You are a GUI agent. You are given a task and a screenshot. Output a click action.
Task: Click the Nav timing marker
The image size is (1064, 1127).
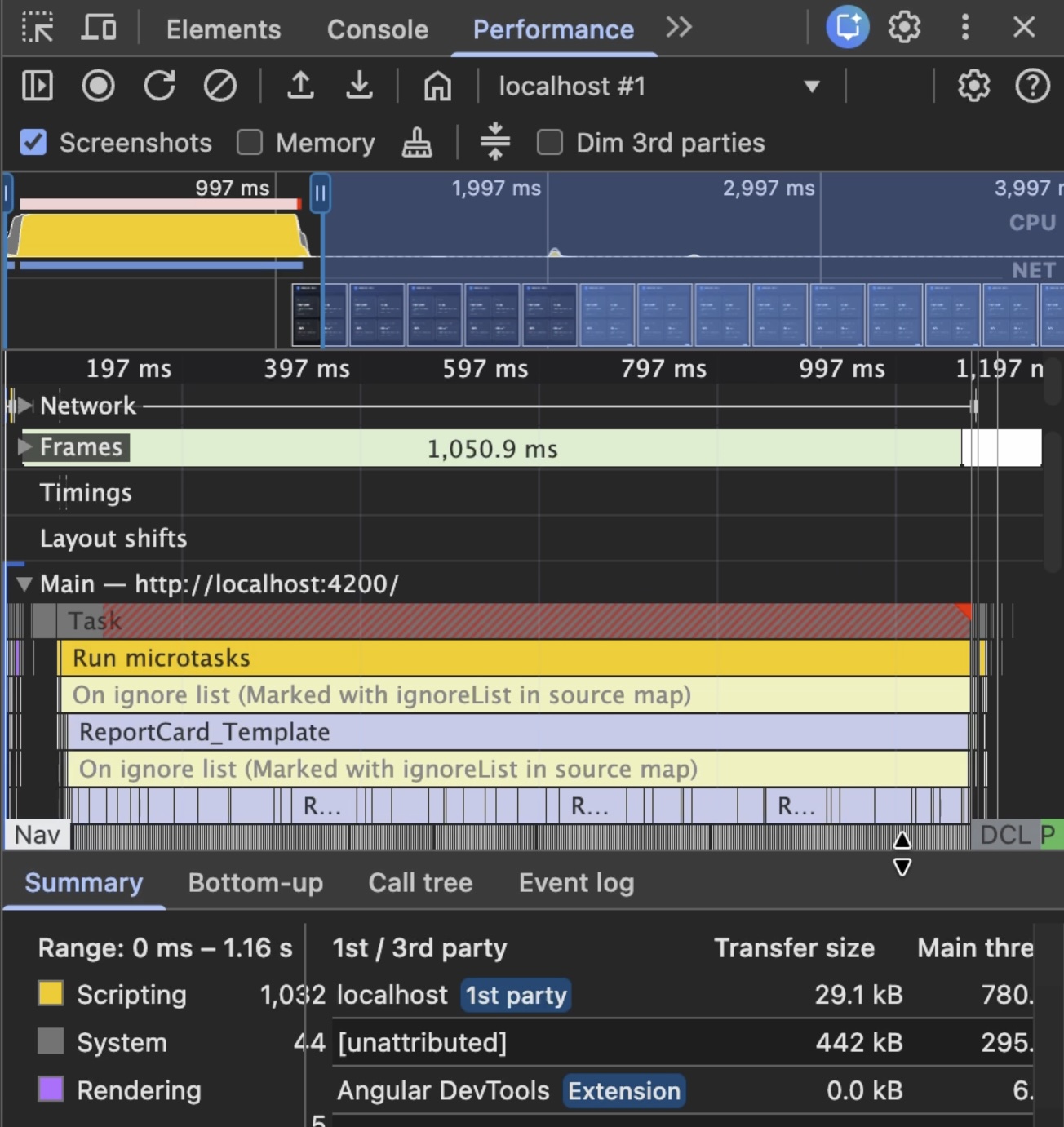pyautogui.click(x=38, y=835)
